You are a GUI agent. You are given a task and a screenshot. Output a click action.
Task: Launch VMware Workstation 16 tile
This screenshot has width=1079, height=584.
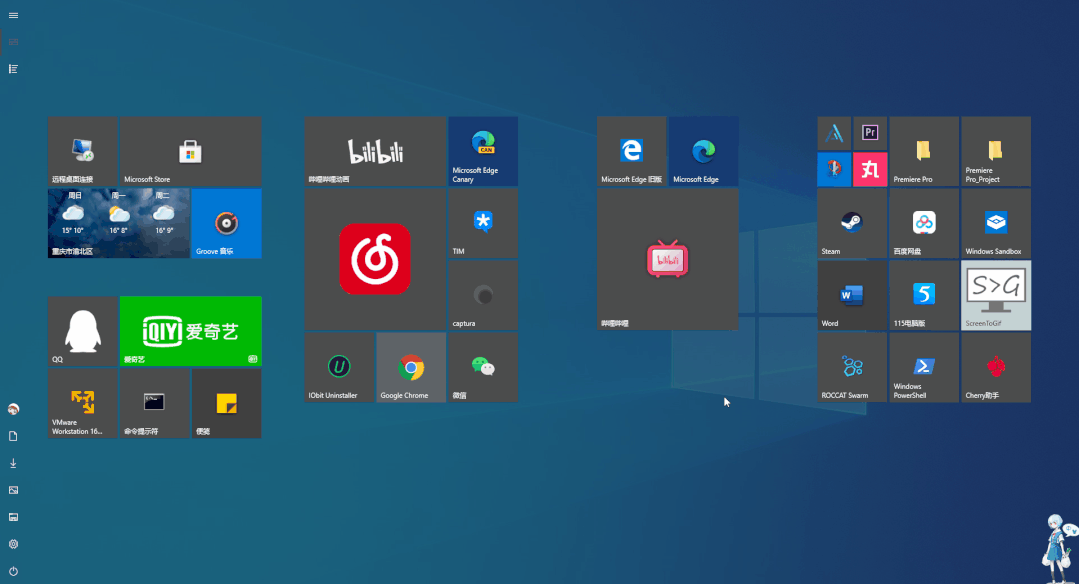pyautogui.click(x=83, y=403)
